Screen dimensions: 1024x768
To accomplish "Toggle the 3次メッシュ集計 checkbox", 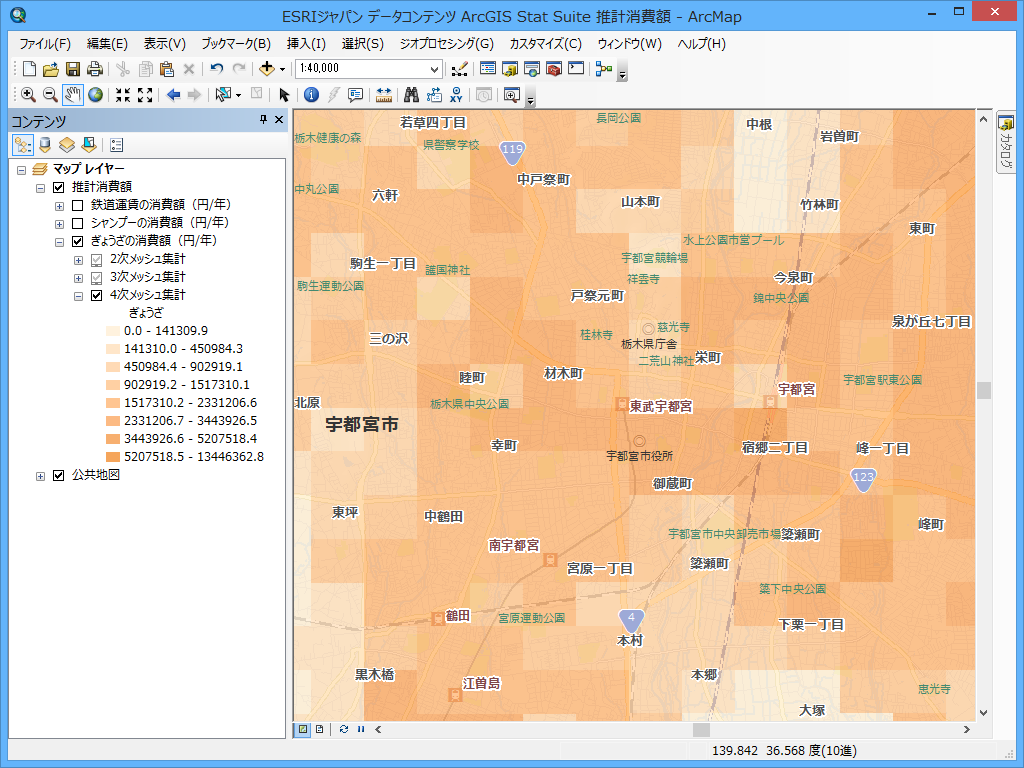I will coord(97,278).
